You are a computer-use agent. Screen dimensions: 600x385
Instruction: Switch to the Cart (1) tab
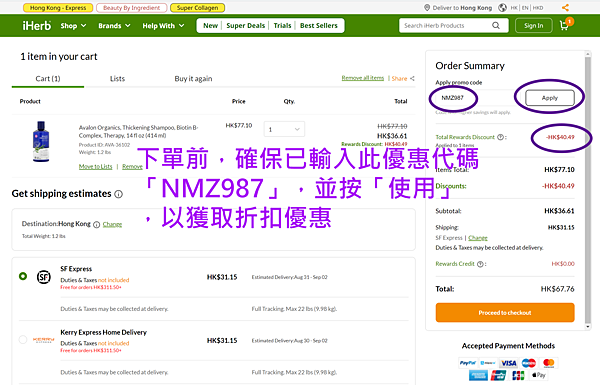[48, 78]
